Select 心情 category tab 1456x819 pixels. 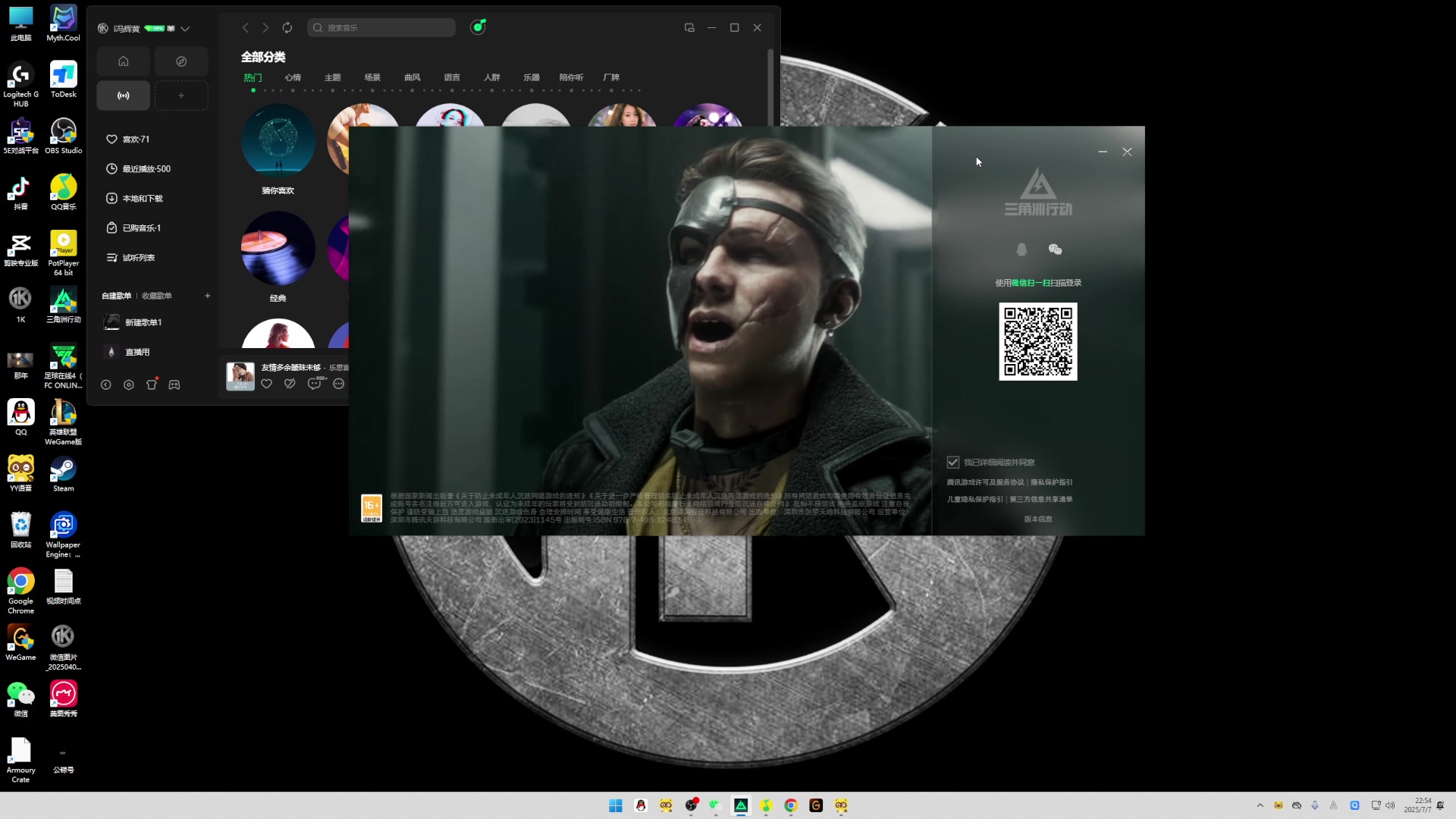pos(293,77)
